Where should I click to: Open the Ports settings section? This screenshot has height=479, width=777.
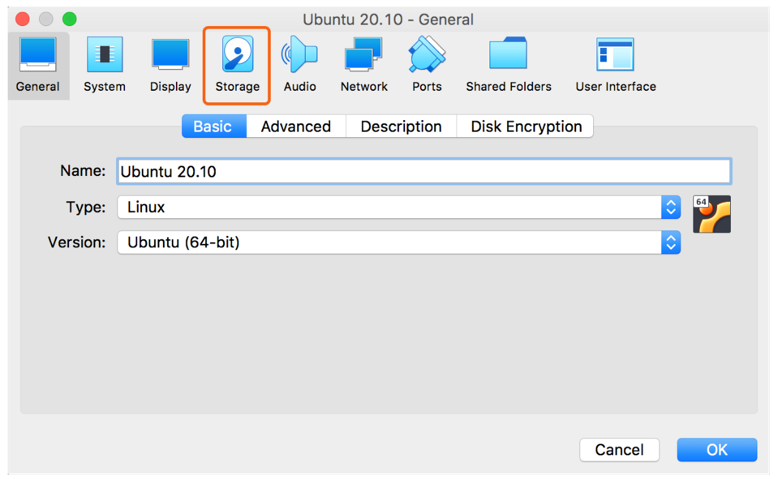(427, 65)
